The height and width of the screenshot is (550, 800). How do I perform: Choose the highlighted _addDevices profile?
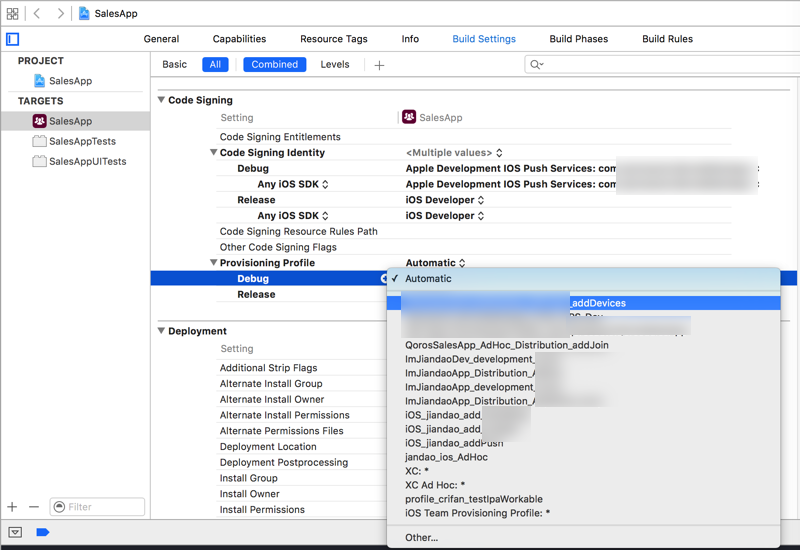click(584, 303)
